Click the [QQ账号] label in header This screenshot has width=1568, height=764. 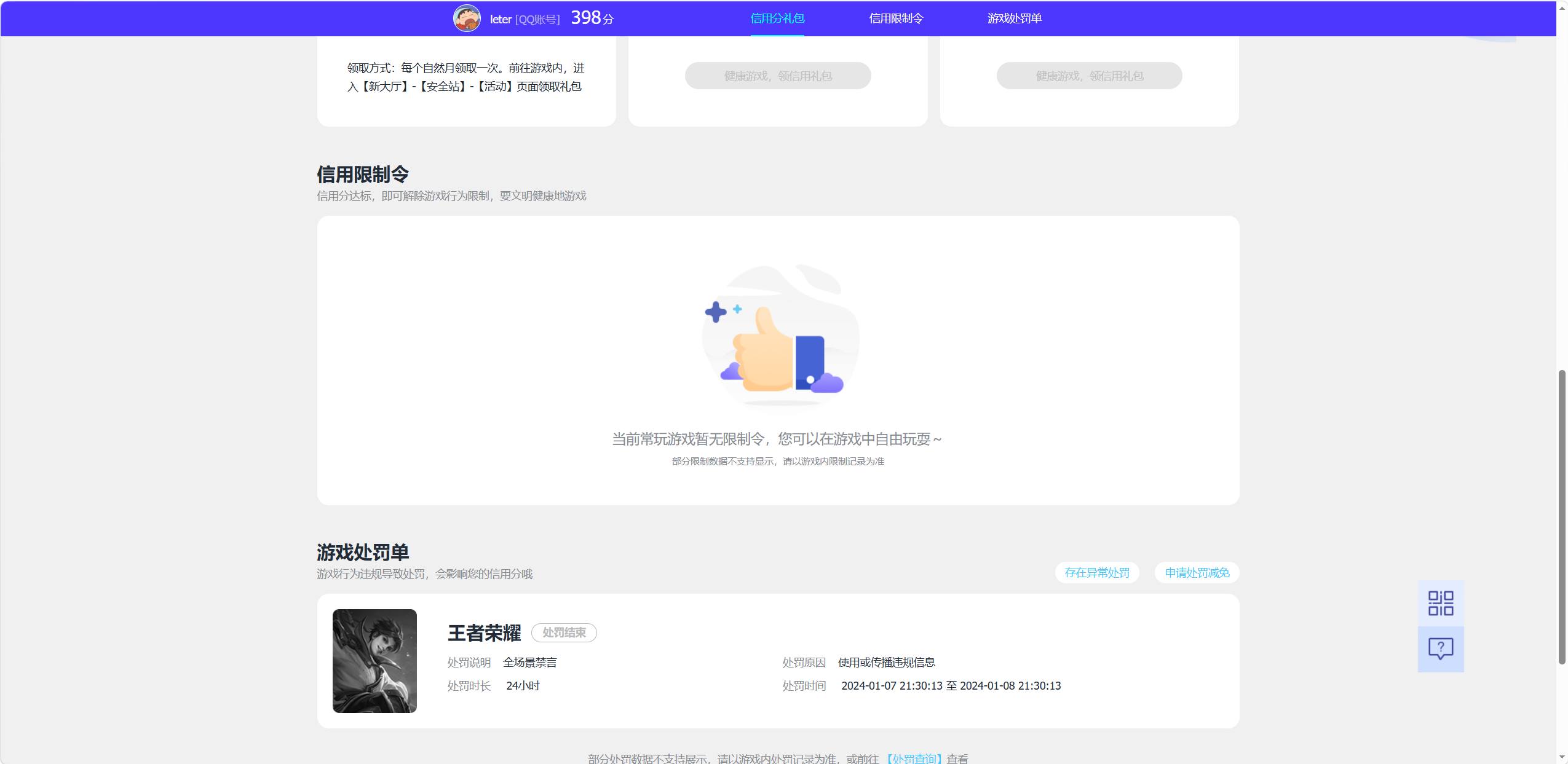click(537, 19)
